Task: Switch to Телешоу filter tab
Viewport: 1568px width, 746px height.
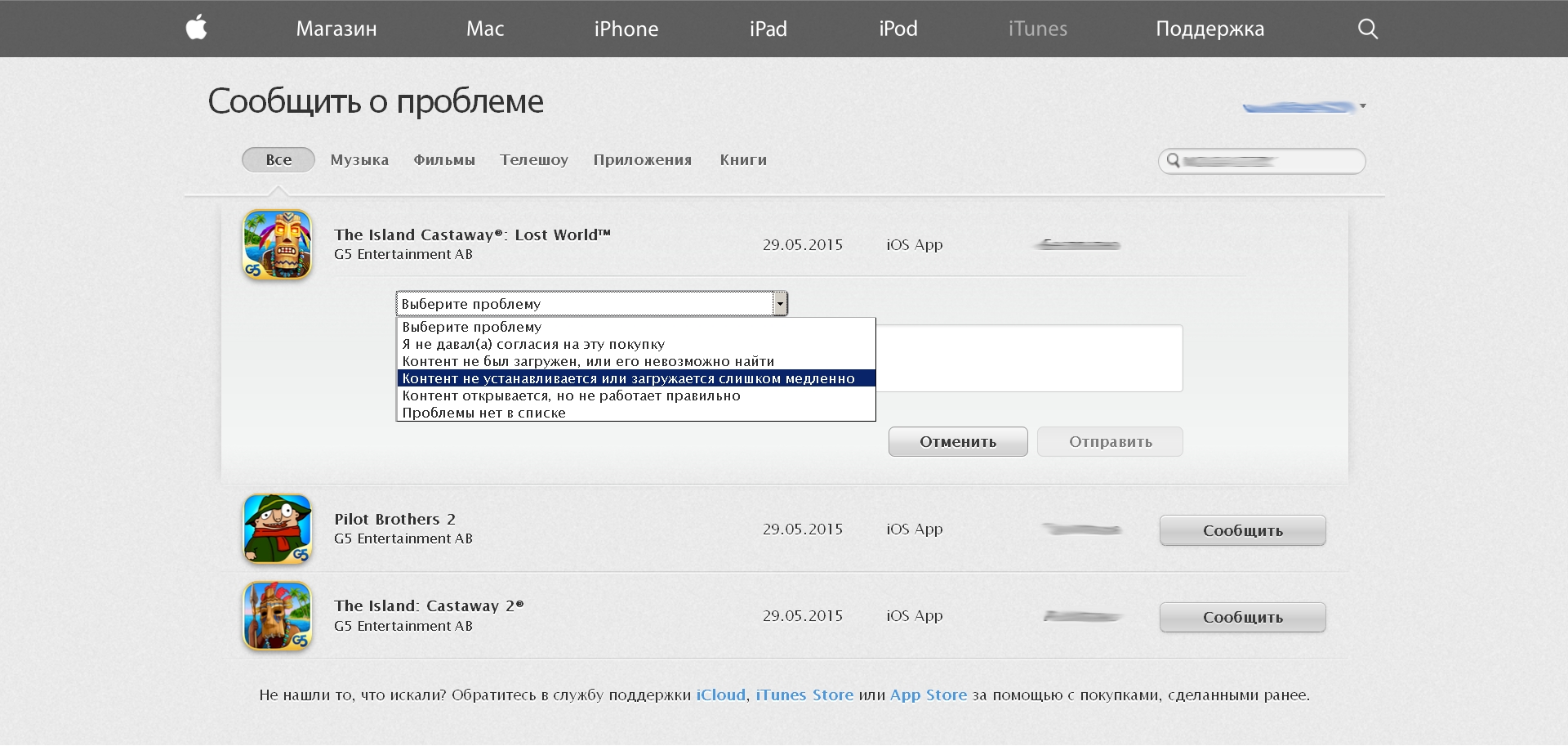Action: [x=534, y=160]
